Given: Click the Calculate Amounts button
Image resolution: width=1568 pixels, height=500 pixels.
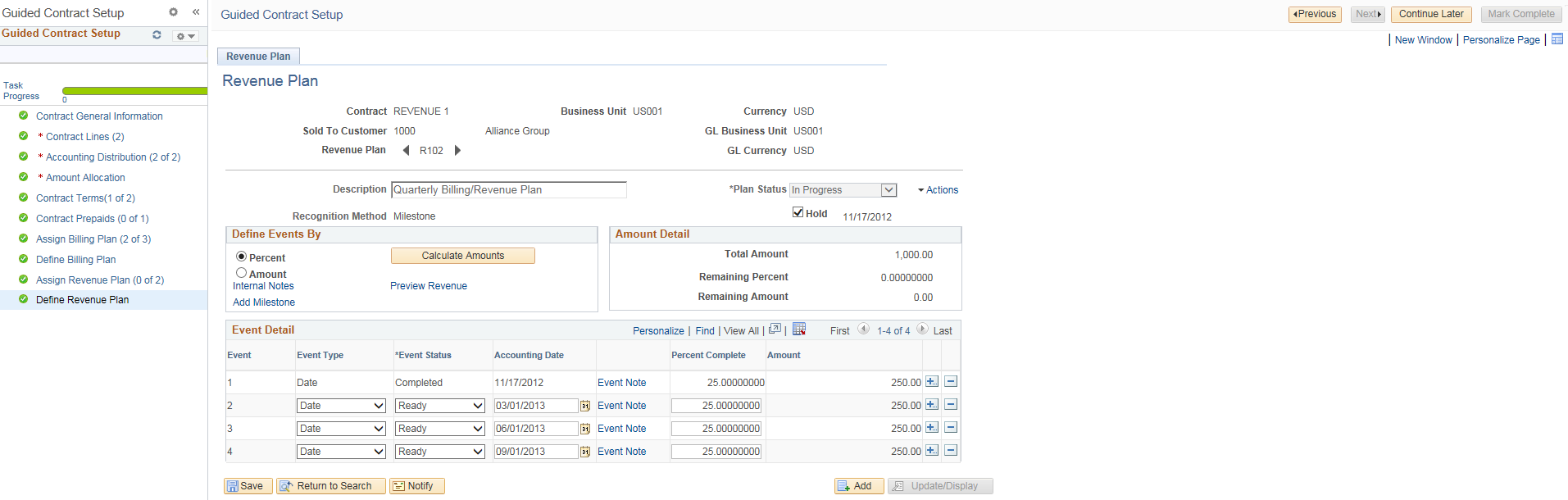Looking at the screenshot, I should (463, 256).
